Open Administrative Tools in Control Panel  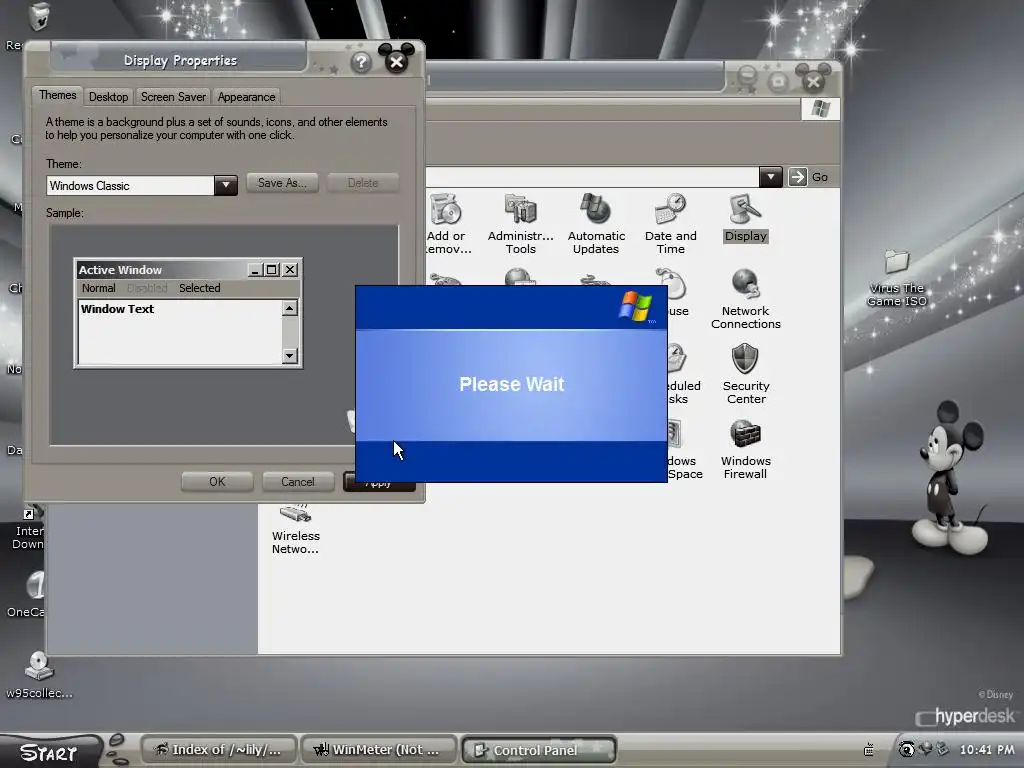[x=520, y=223]
